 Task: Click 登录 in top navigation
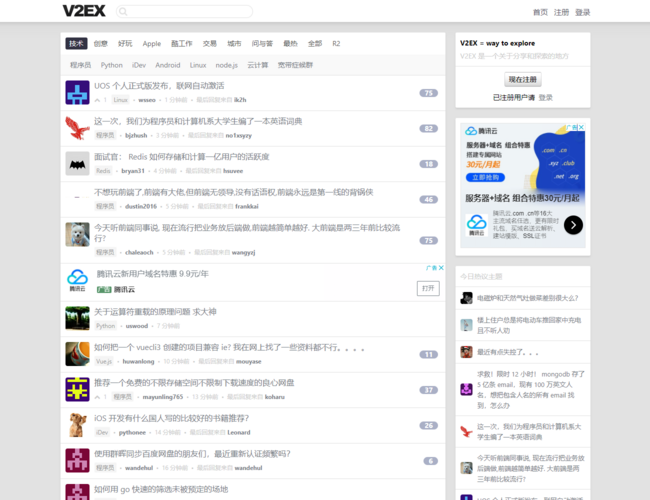[582, 12]
